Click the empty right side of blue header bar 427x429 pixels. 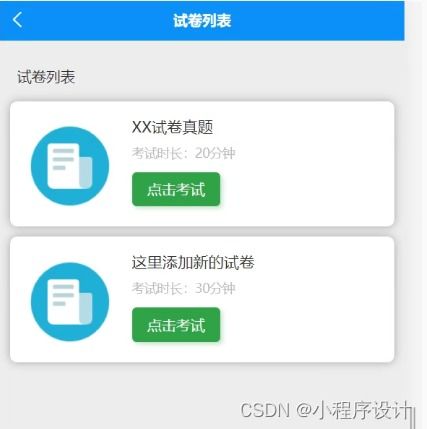[x=317, y=20]
